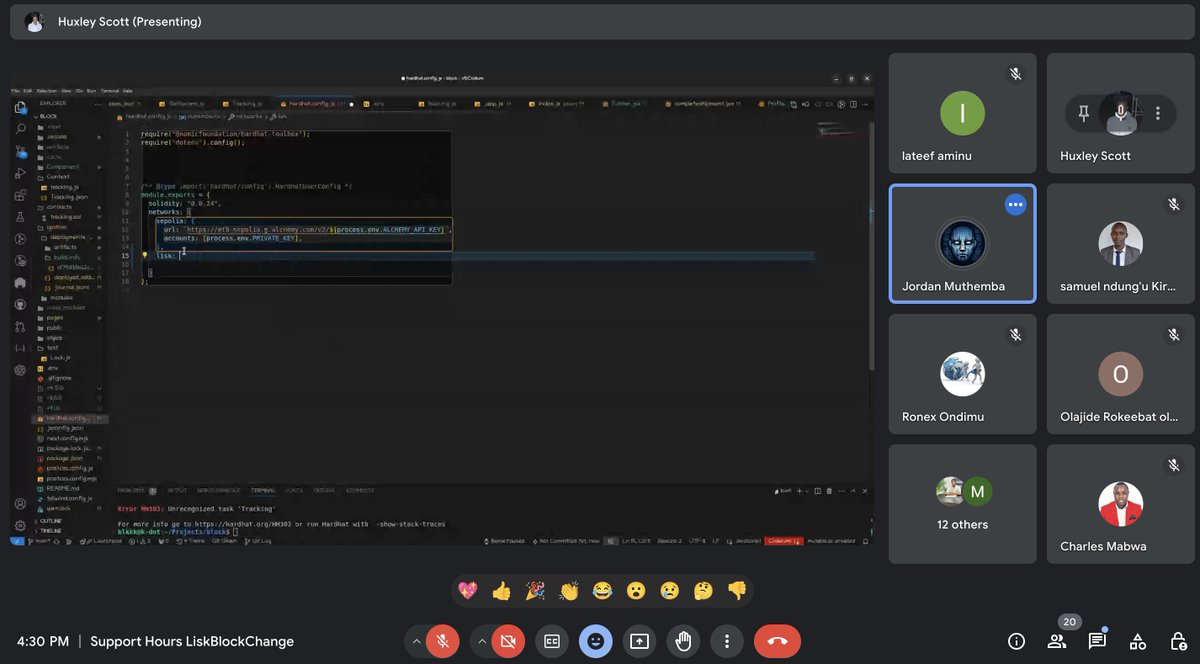Pin Huxley Scott's tile
Image resolution: width=1200 pixels, height=664 pixels.
click(1083, 114)
